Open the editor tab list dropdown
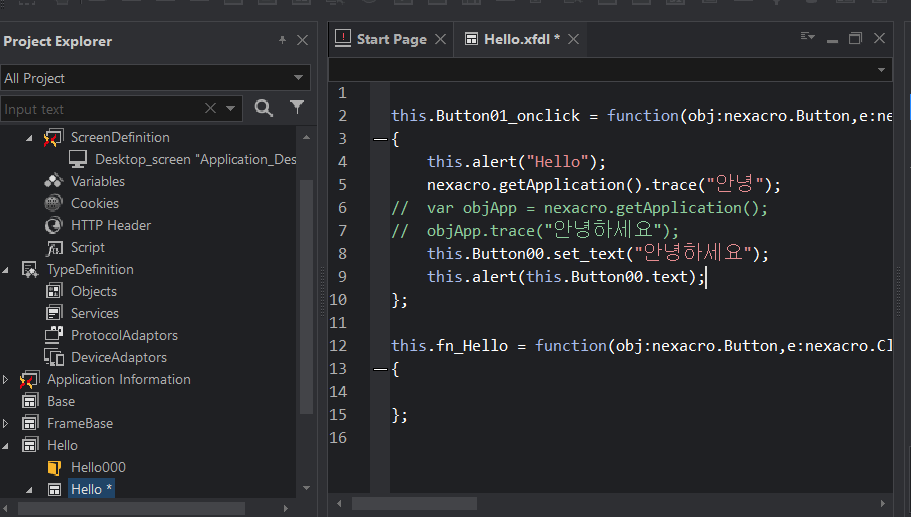 point(808,37)
